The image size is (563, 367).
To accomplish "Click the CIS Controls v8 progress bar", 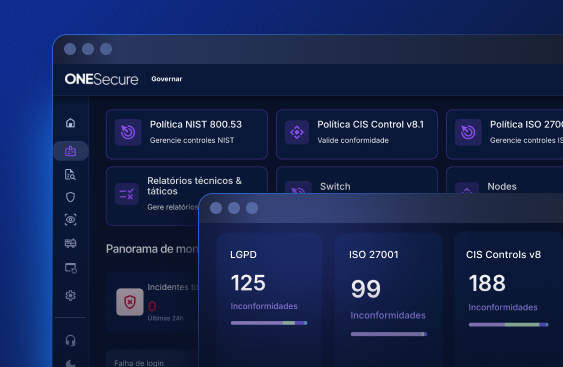I will pyautogui.click(x=508, y=325).
